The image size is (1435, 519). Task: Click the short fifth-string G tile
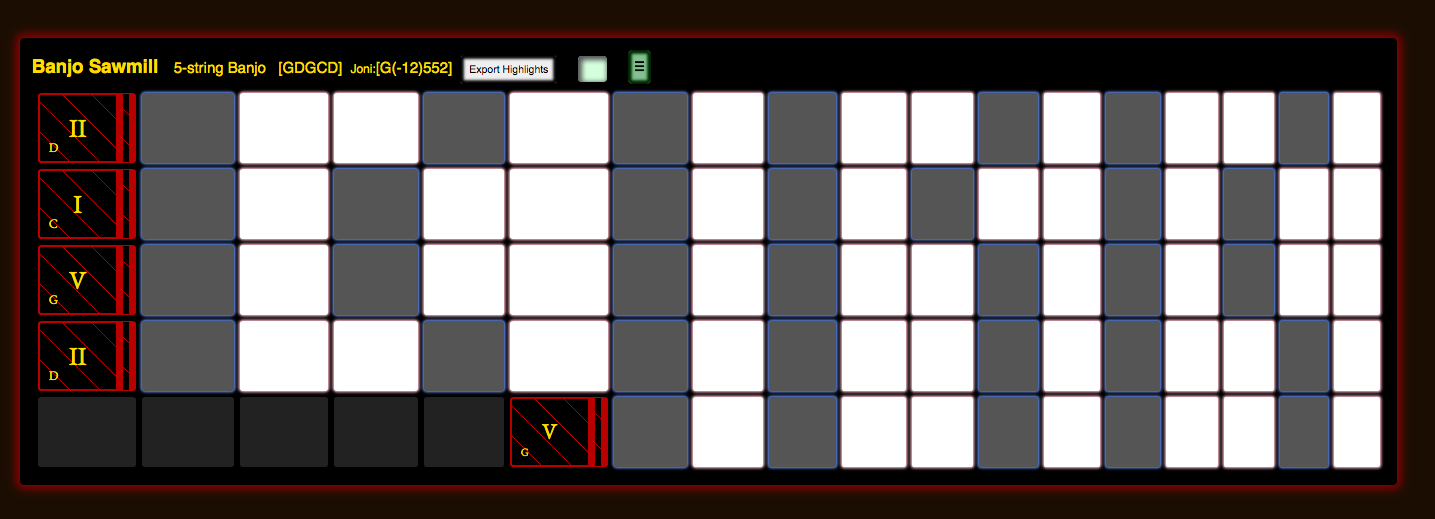pyautogui.click(x=558, y=432)
